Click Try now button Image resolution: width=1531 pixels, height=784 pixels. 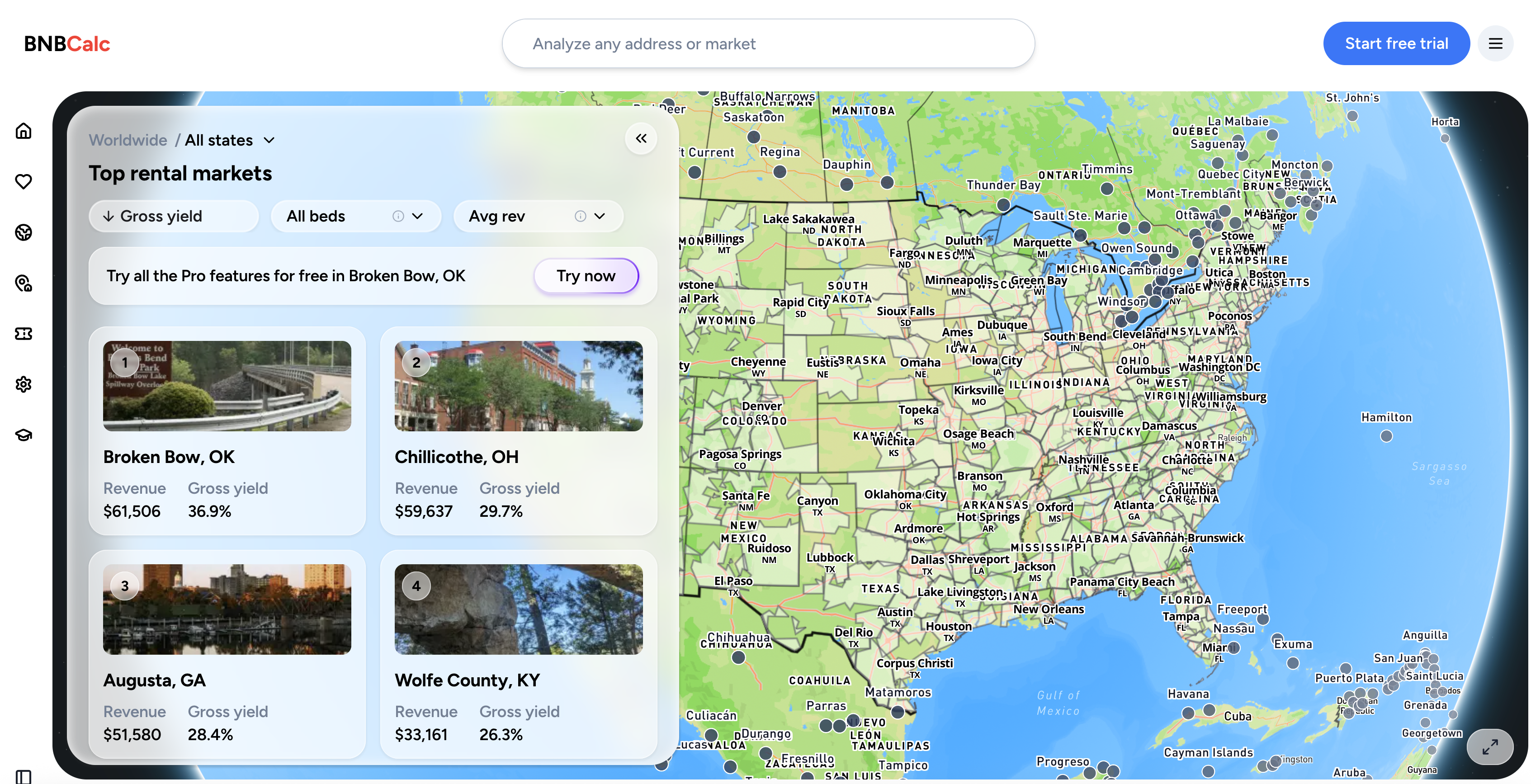(x=586, y=276)
